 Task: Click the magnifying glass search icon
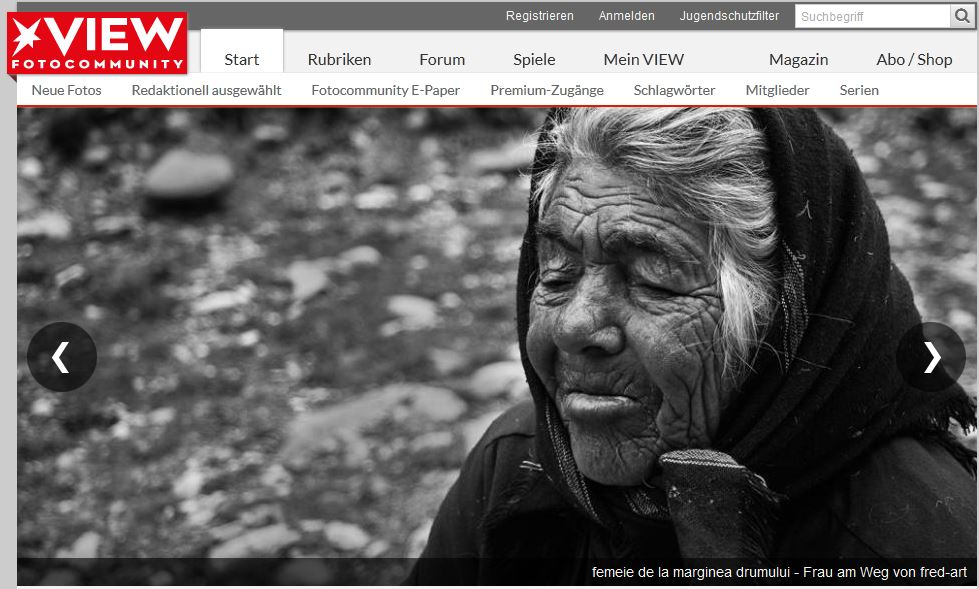[x=962, y=16]
